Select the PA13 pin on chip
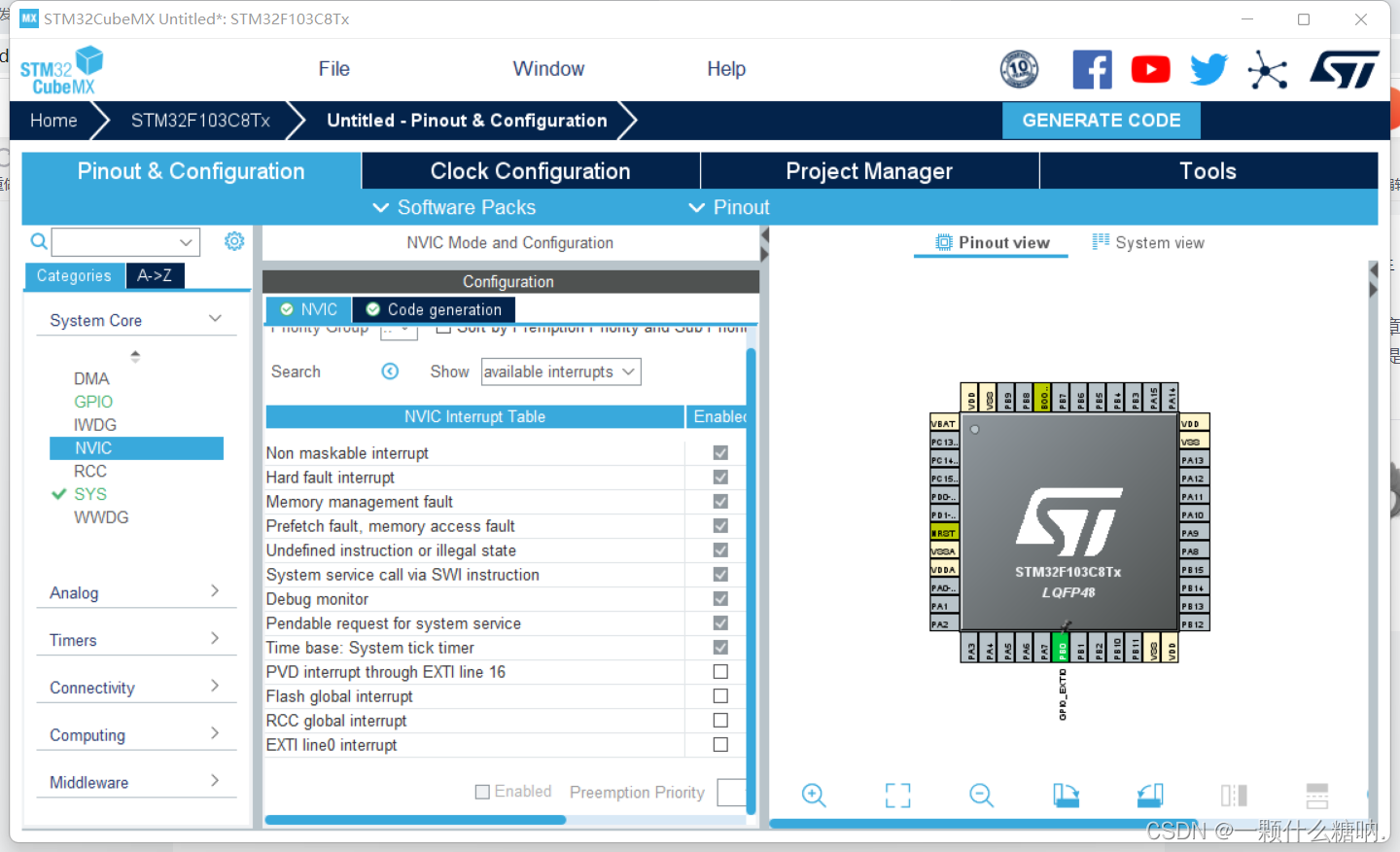 click(1194, 460)
